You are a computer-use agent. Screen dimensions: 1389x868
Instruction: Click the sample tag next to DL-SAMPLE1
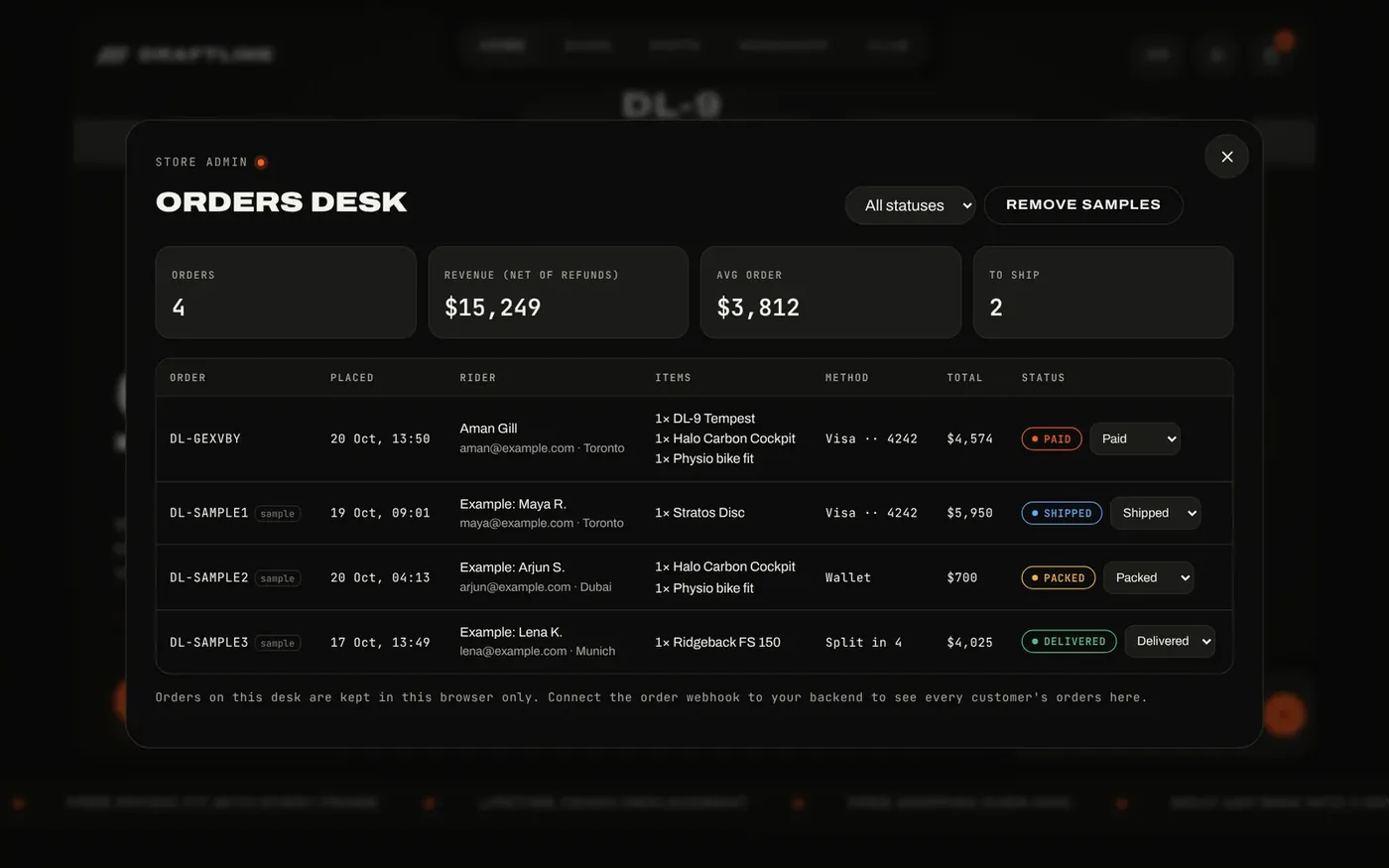click(x=278, y=514)
